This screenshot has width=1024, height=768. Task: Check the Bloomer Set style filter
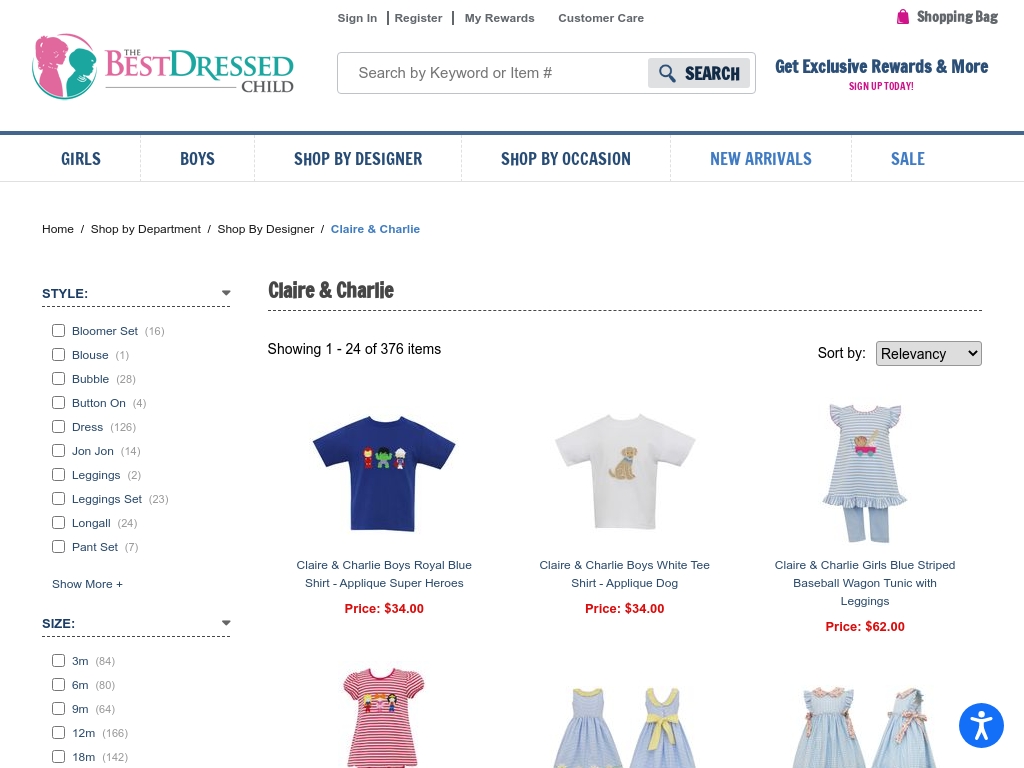click(59, 330)
